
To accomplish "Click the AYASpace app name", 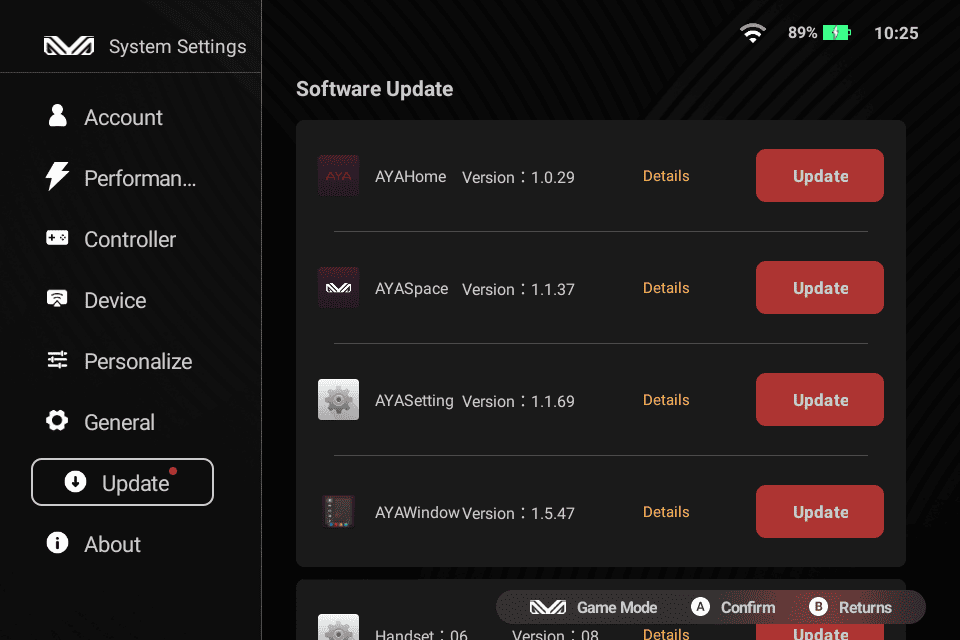I will 411,288.
